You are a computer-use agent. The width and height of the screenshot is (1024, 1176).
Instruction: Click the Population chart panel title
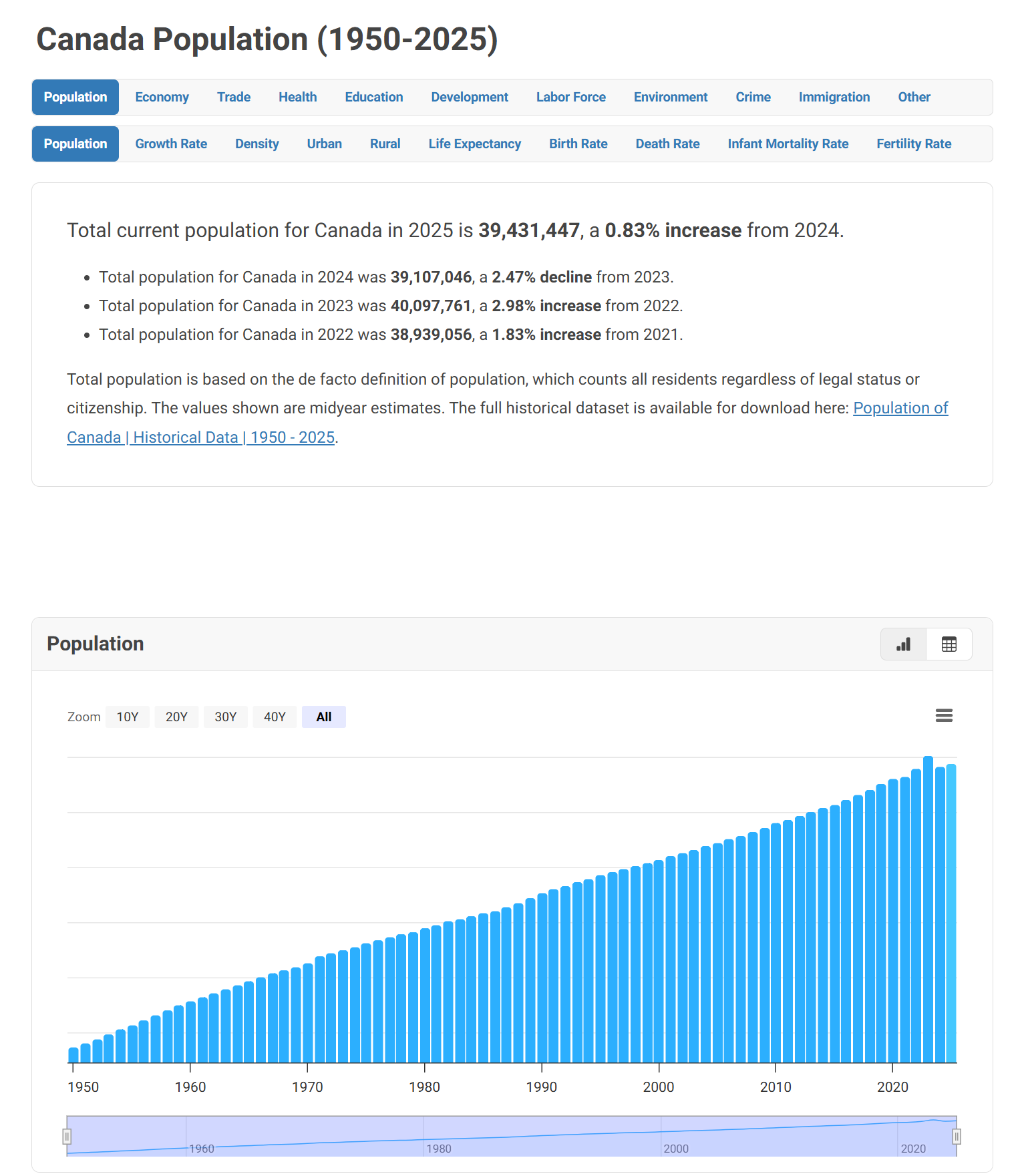(x=96, y=644)
